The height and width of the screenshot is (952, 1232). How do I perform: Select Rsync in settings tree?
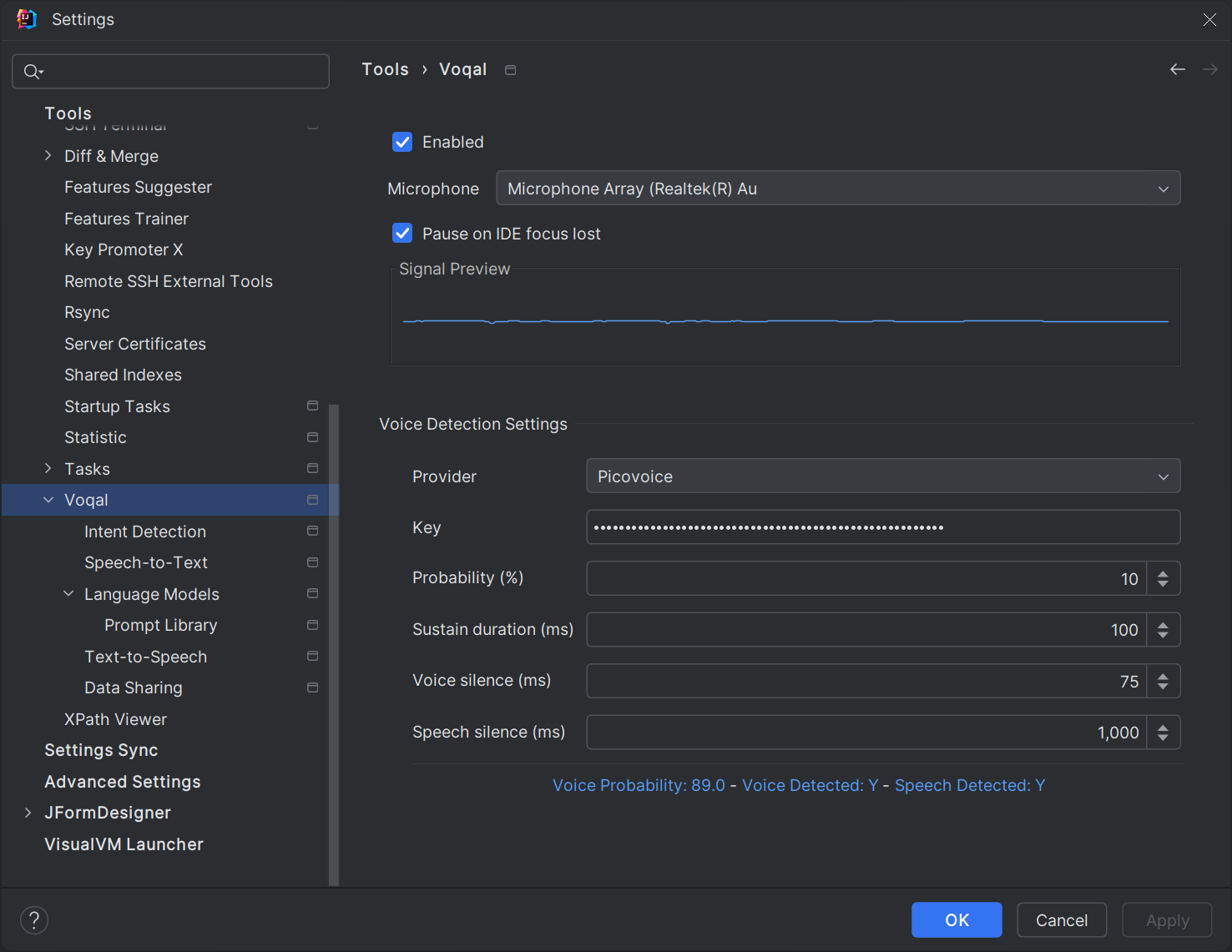coord(87,312)
